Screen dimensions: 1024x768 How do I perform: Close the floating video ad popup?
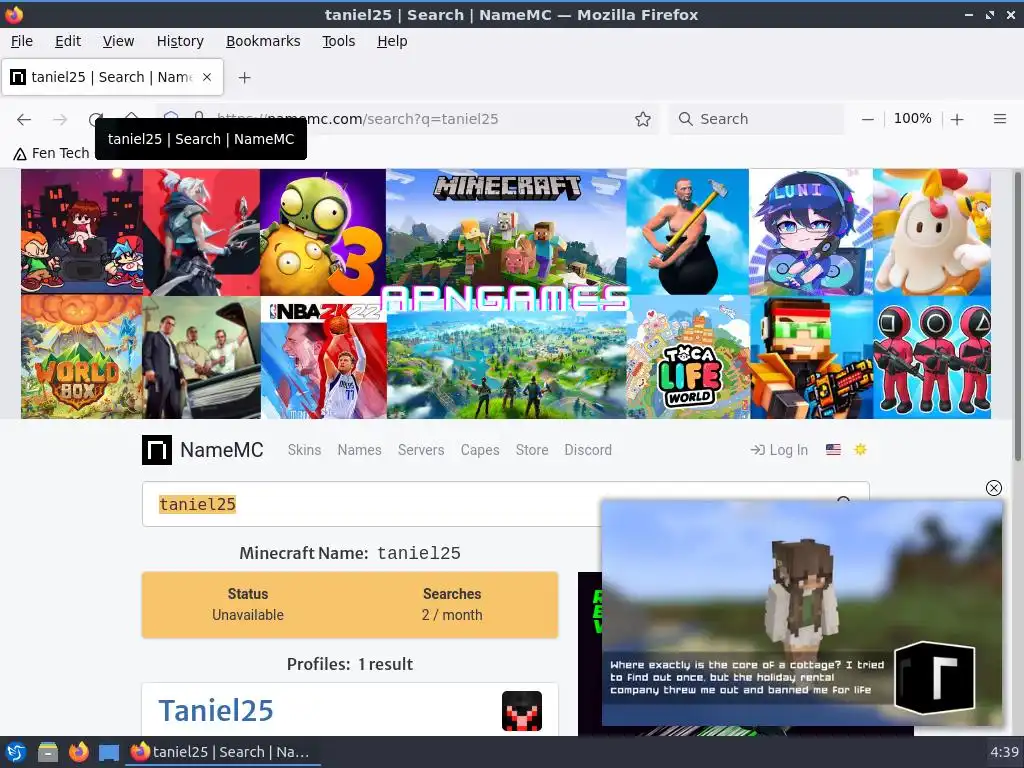click(993, 488)
